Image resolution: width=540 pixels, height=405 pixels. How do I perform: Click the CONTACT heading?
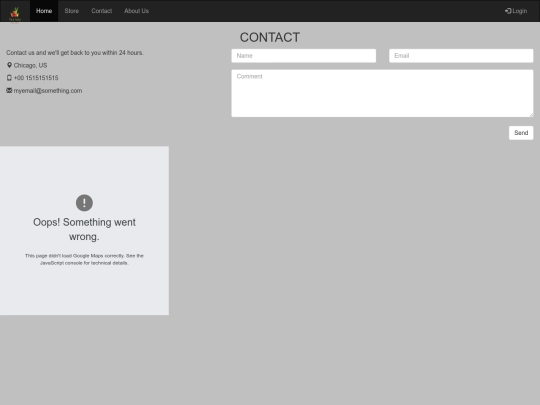(x=270, y=38)
